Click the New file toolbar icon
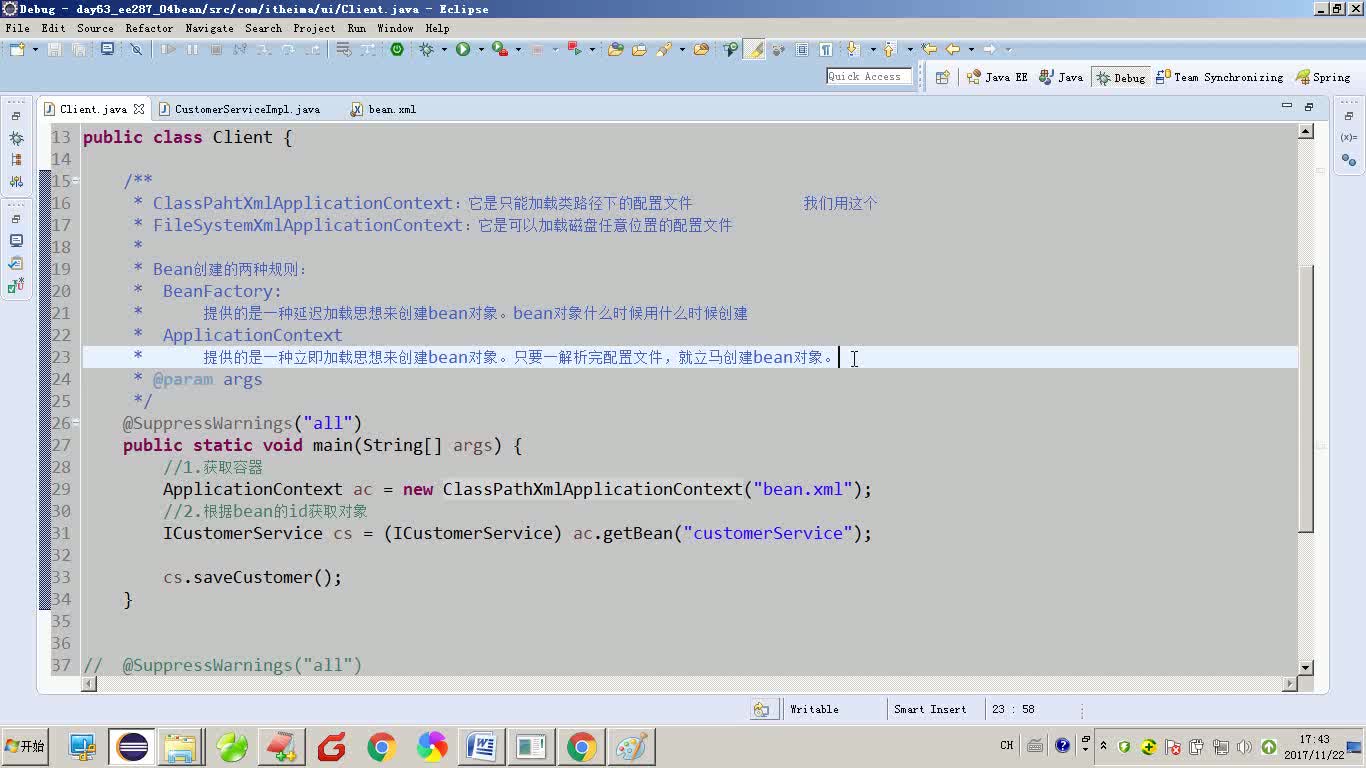 coord(18,49)
